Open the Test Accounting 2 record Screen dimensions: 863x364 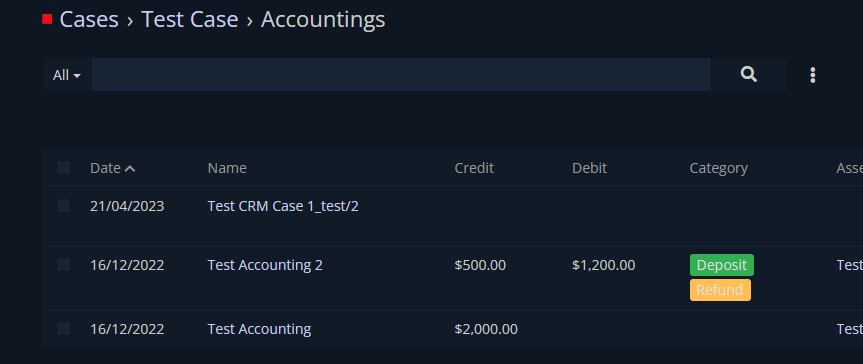(x=265, y=265)
